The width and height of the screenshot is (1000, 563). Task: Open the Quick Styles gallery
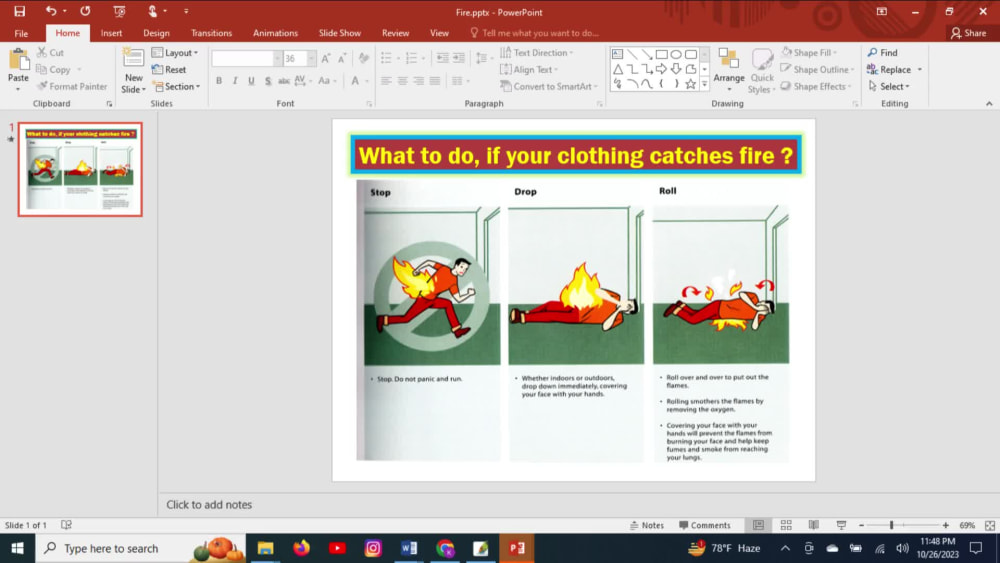click(x=762, y=71)
